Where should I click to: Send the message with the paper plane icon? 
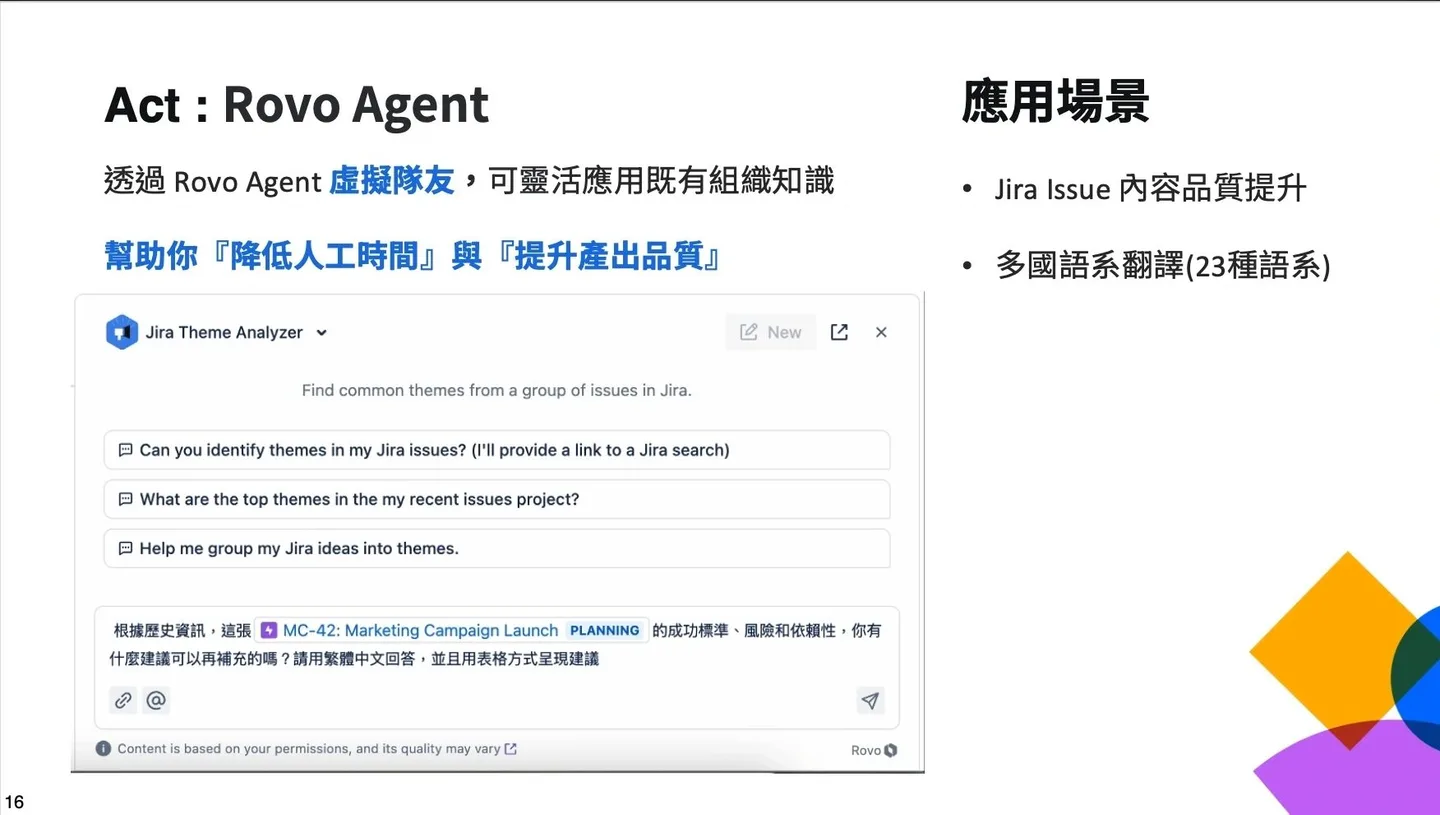point(870,701)
